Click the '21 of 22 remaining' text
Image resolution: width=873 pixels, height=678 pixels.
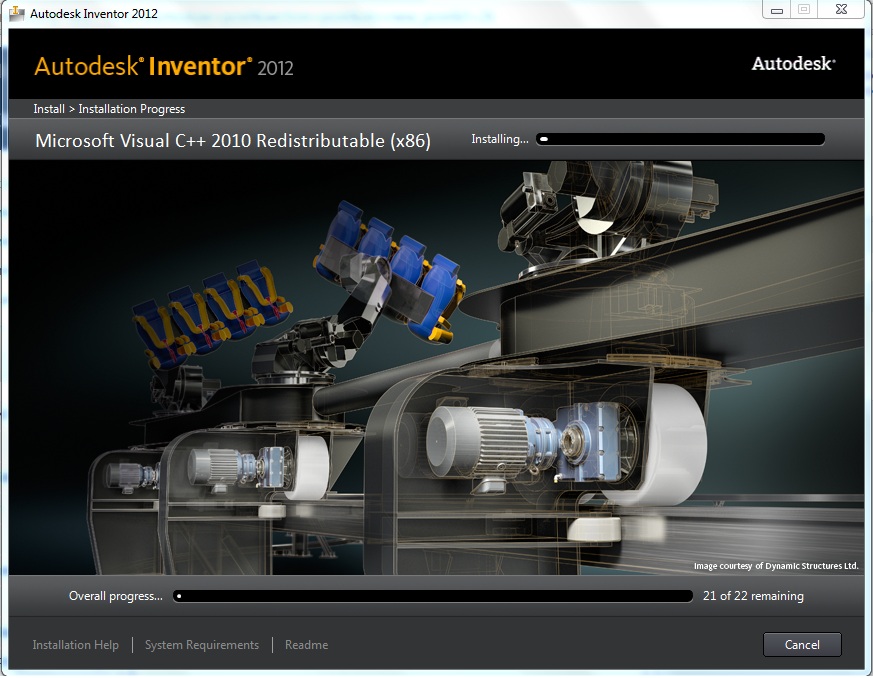753,596
